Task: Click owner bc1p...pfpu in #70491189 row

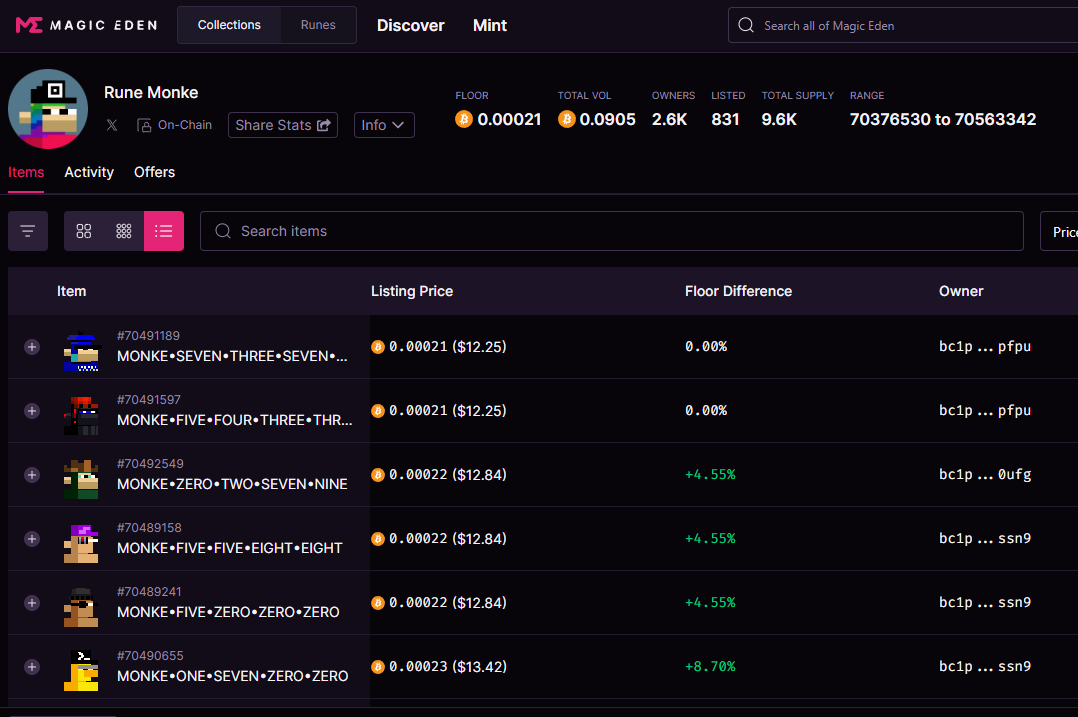Action: pyautogui.click(x=984, y=346)
